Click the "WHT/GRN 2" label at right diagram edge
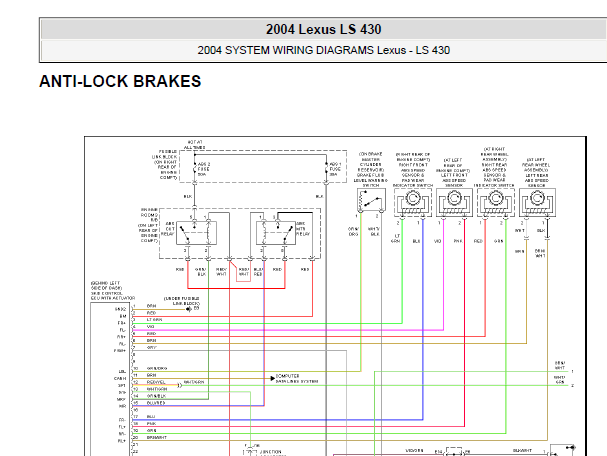Viewport: 607px width, 456px height. 559,379
